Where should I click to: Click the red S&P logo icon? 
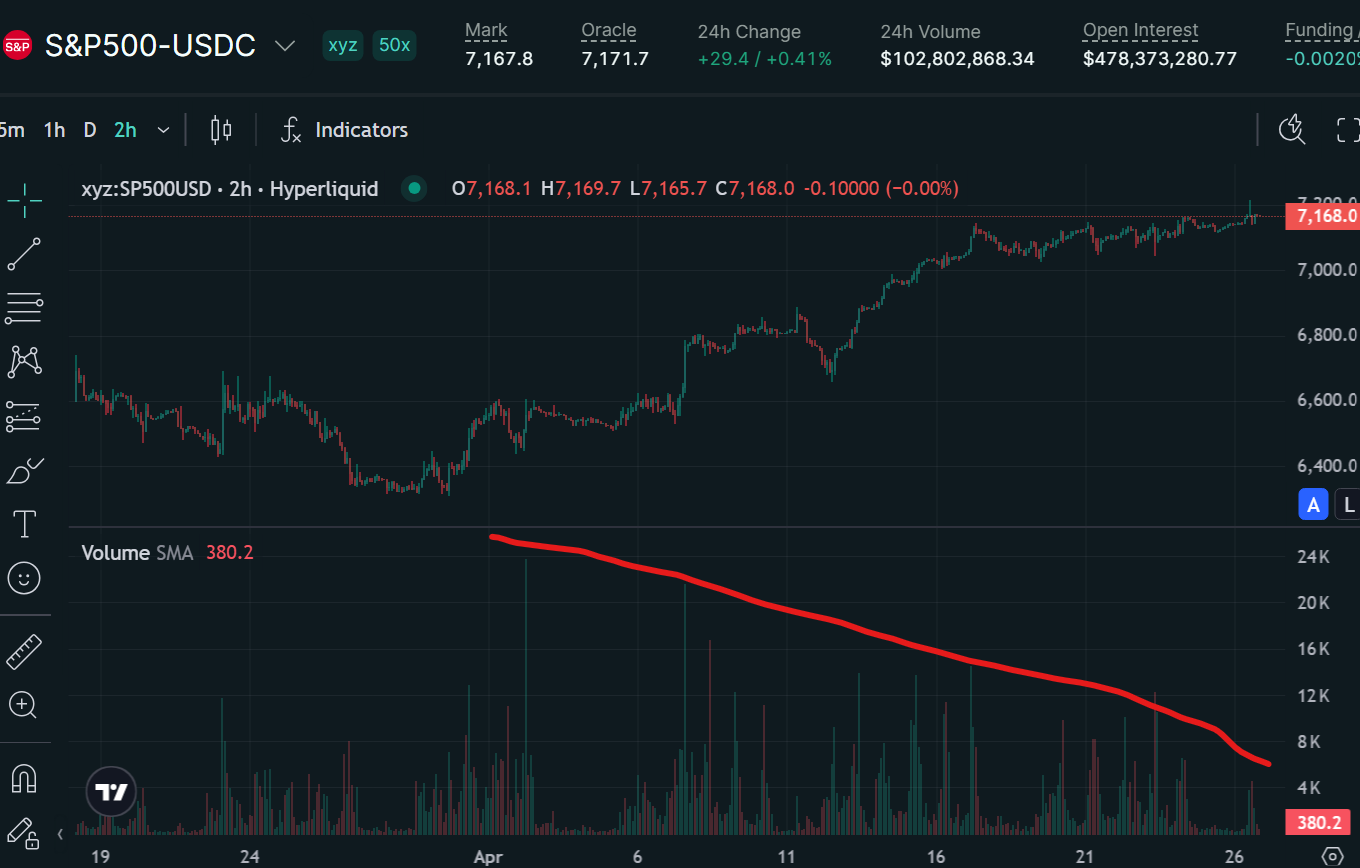[x=17, y=46]
